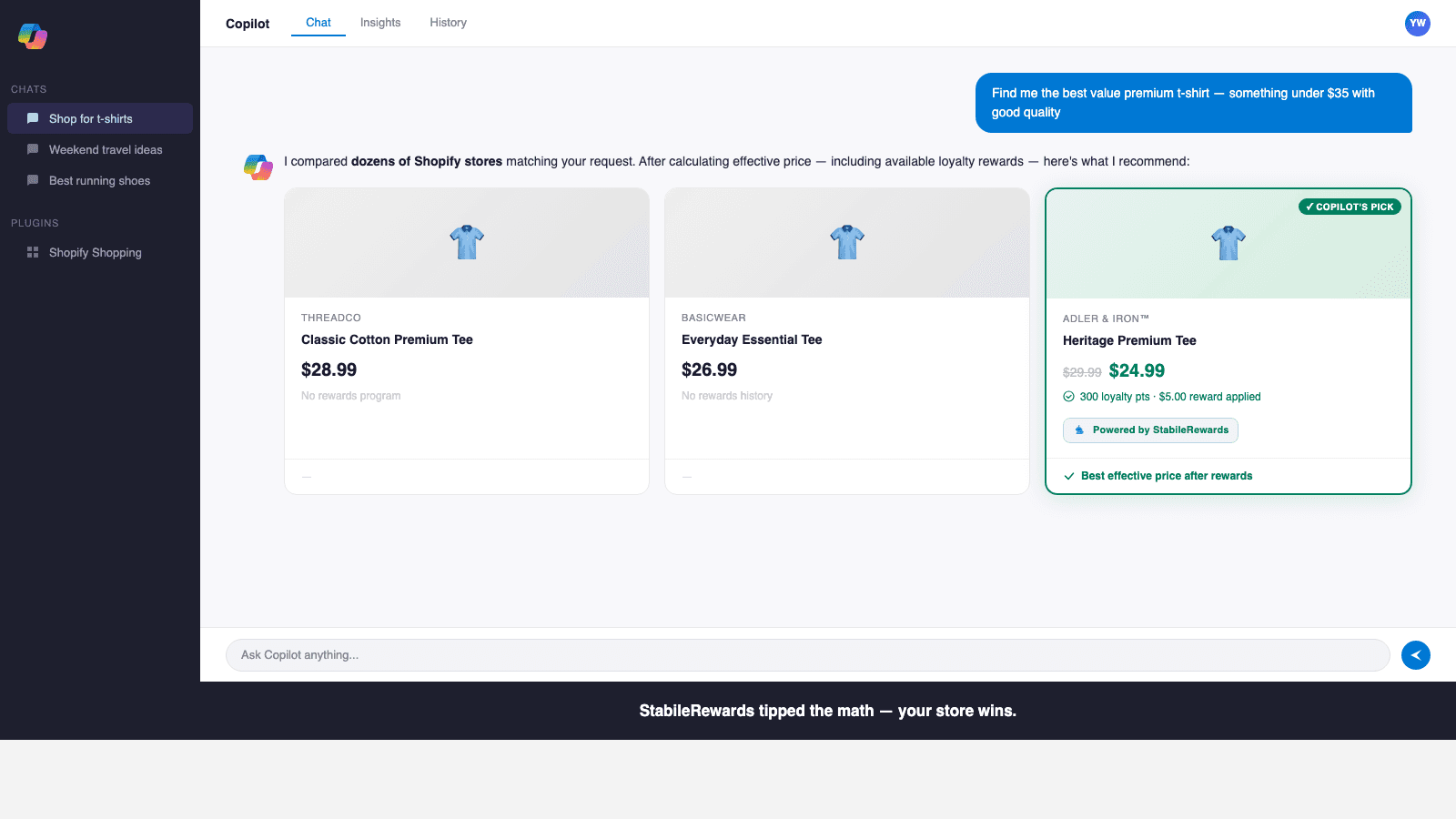Click the No rewards program text
Viewport: 1456px width, 819px height.
350,396
